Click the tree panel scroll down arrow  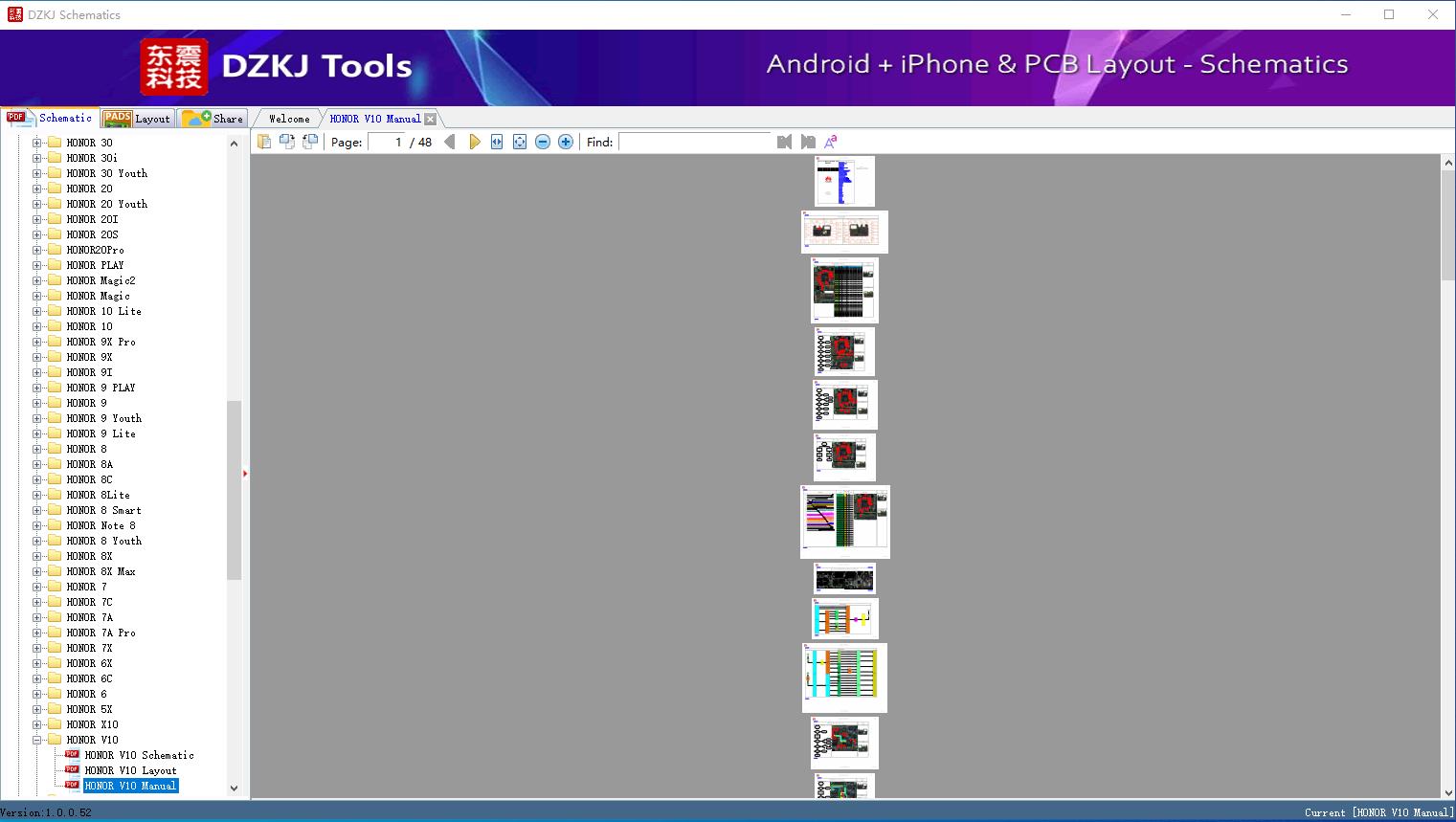click(x=234, y=789)
